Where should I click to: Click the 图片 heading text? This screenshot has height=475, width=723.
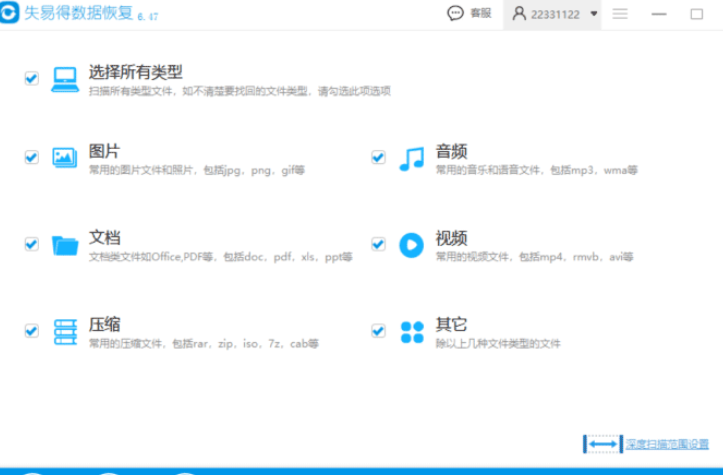104,151
